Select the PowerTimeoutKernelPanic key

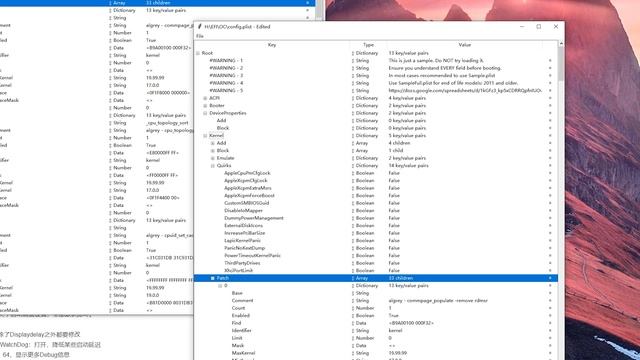pyautogui.click(x=252, y=256)
